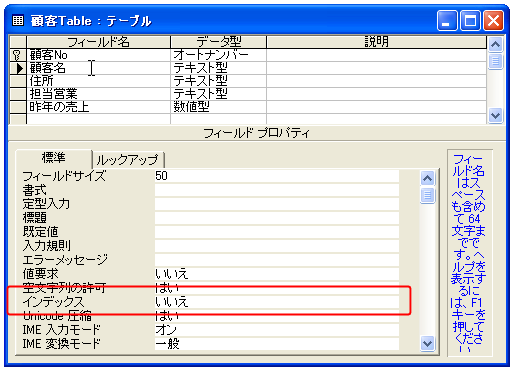Viewport: 512px width, 368px height.
Task: Click the オートナンバー data type cell
Action: pyautogui.click(x=218, y=55)
